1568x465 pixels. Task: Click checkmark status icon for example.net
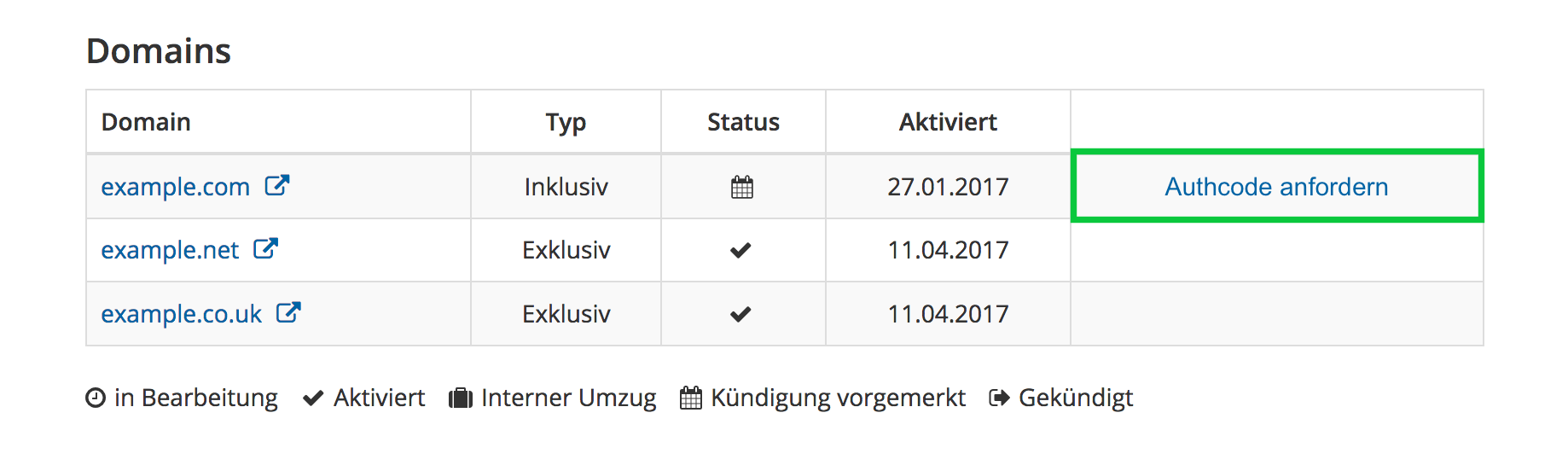click(740, 250)
